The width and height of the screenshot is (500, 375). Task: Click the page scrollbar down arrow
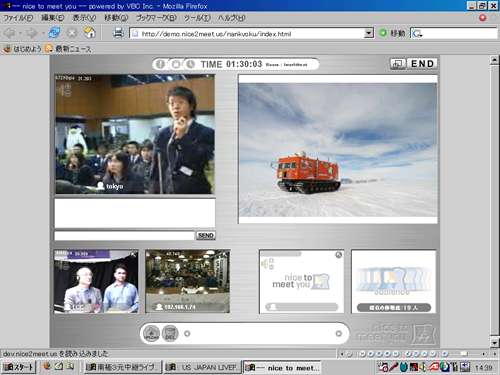(x=494, y=342)
